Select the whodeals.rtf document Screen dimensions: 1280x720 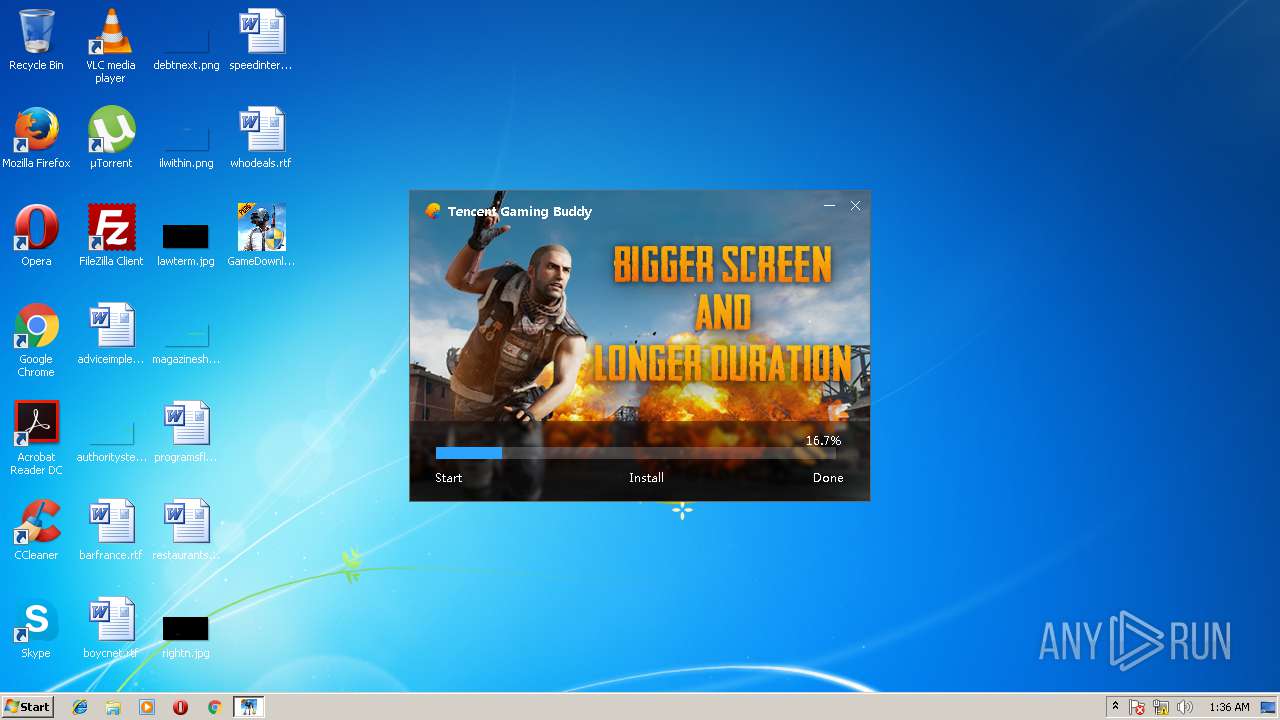[x=261, y=138]
